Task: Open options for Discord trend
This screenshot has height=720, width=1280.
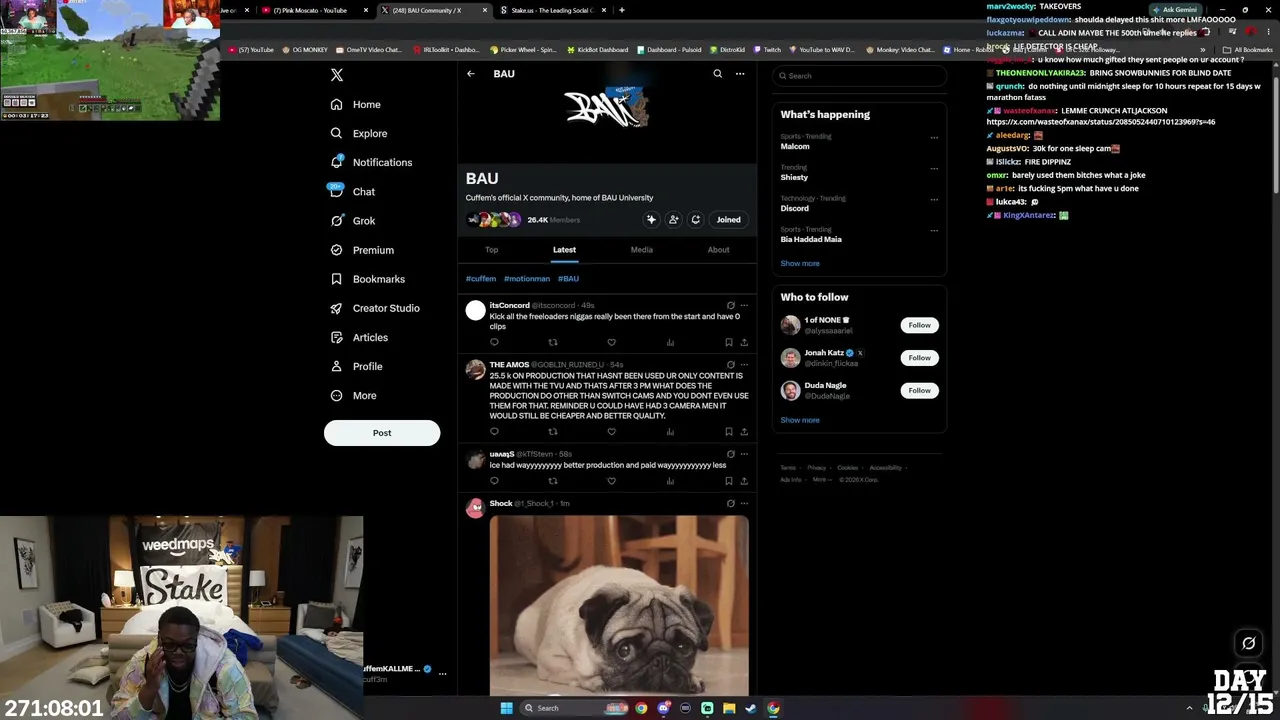Action: coord(934,200)
